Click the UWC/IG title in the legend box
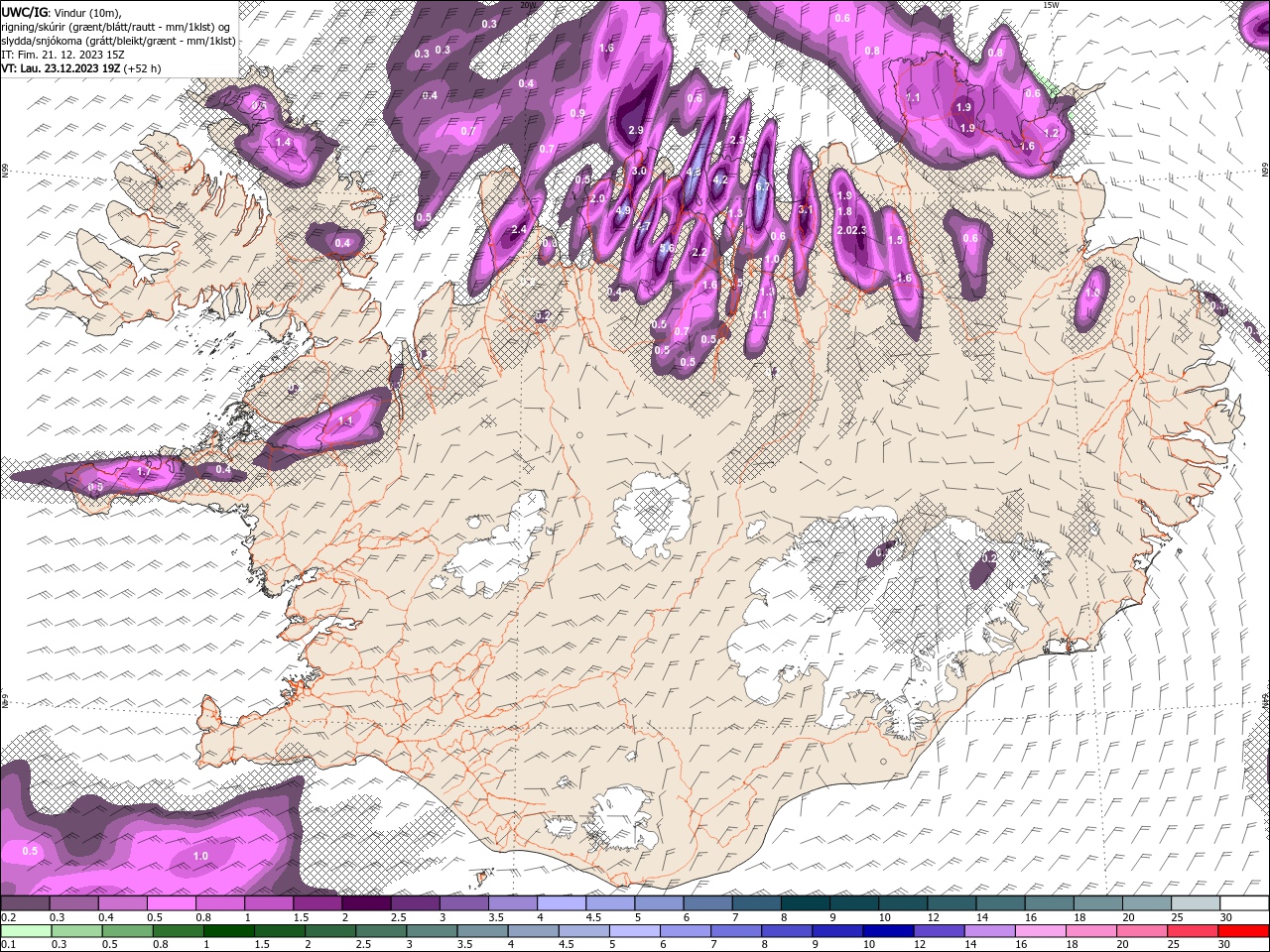The width and height of the screenshot is (1270, 952). (23, 11)
